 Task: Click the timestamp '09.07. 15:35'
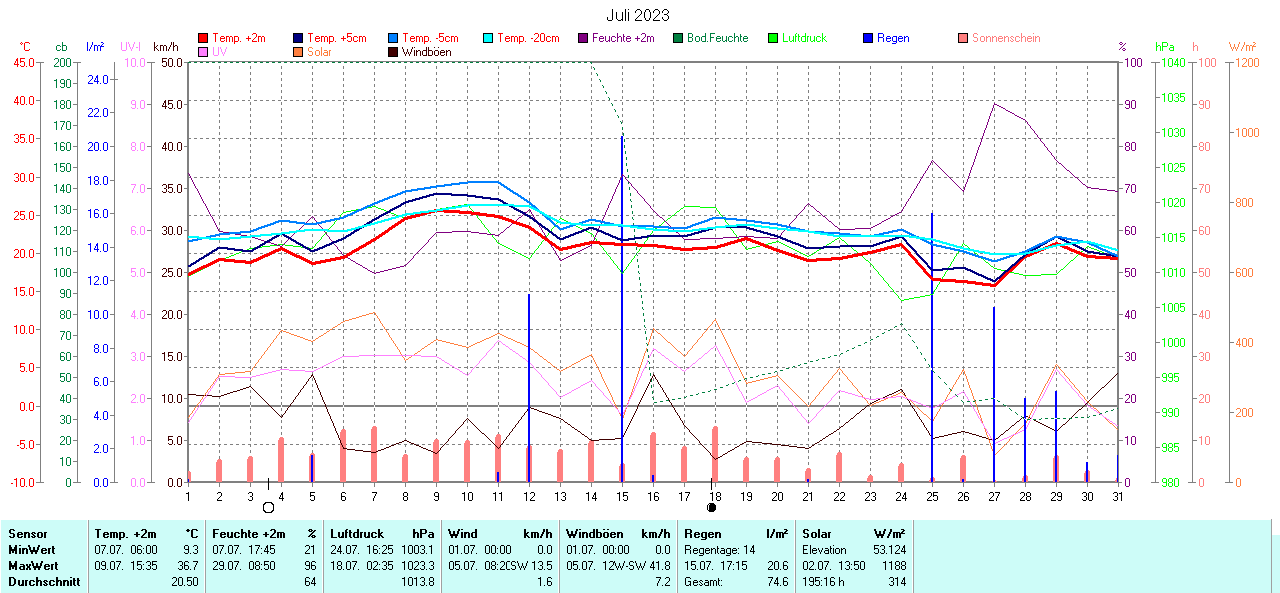point(128,565)
